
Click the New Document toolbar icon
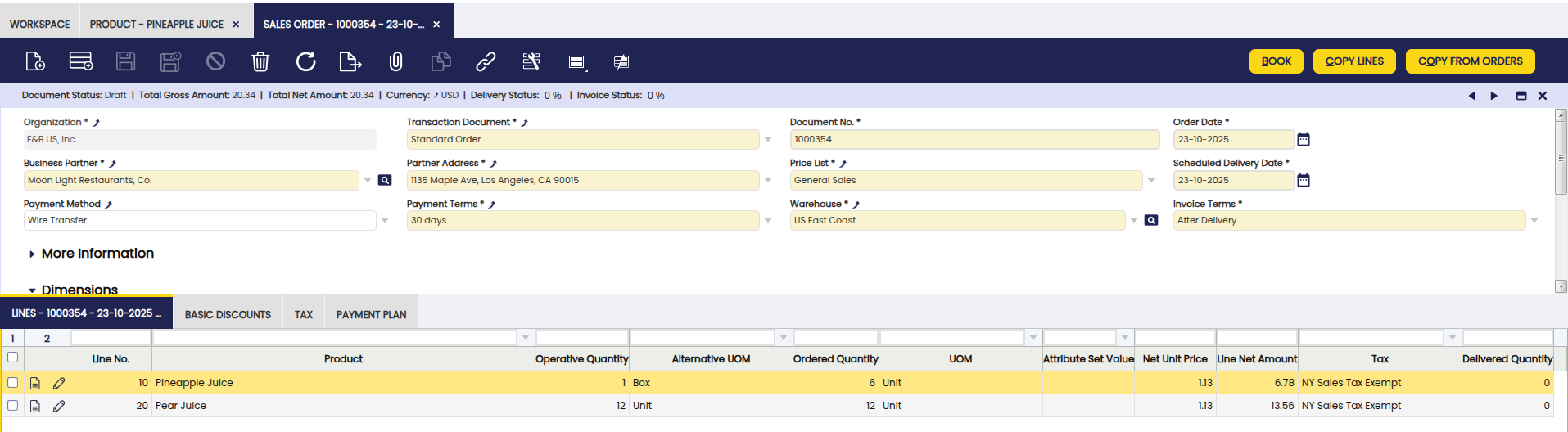pyautogui.click(x=35, y=61)
